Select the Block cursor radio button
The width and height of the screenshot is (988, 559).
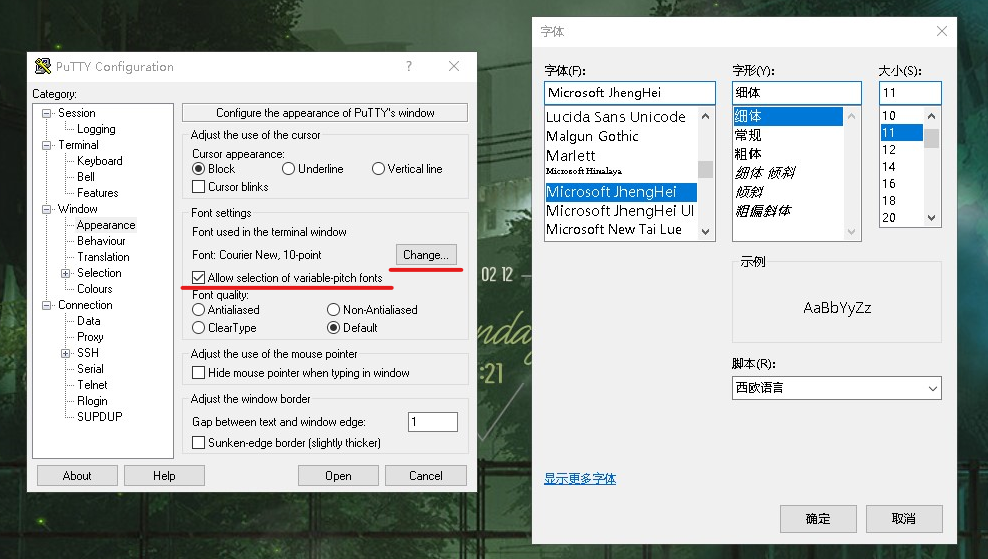coord(198,169)
